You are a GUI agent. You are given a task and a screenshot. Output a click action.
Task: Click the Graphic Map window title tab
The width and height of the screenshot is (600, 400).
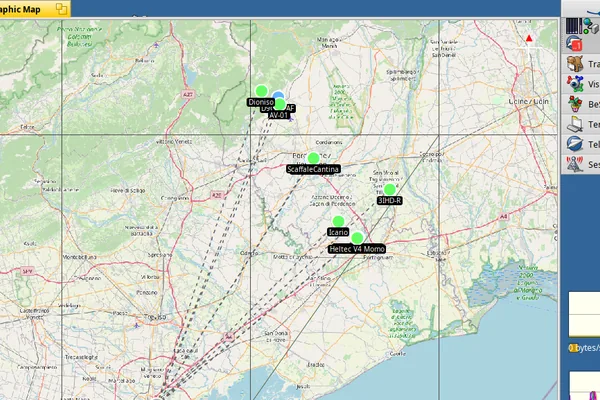click(34, 9)
